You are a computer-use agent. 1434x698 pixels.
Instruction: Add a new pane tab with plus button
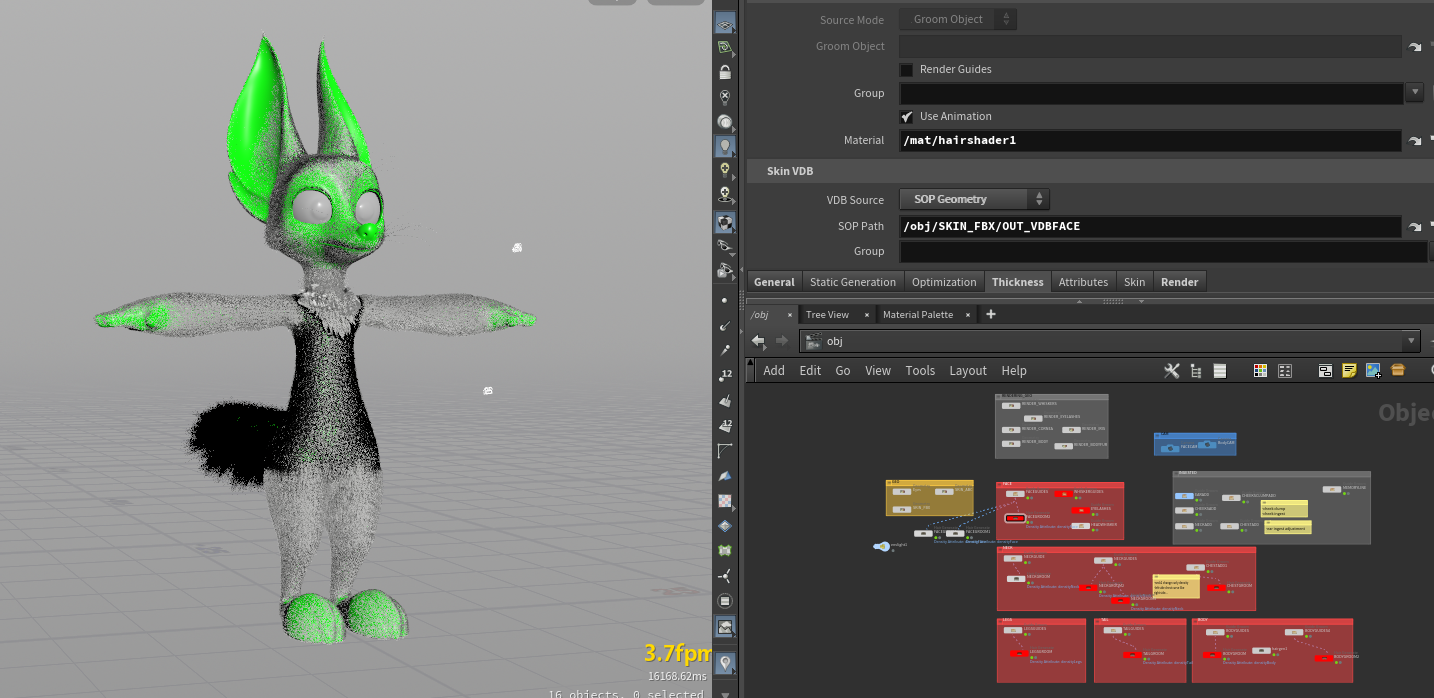tap(991, 315)
